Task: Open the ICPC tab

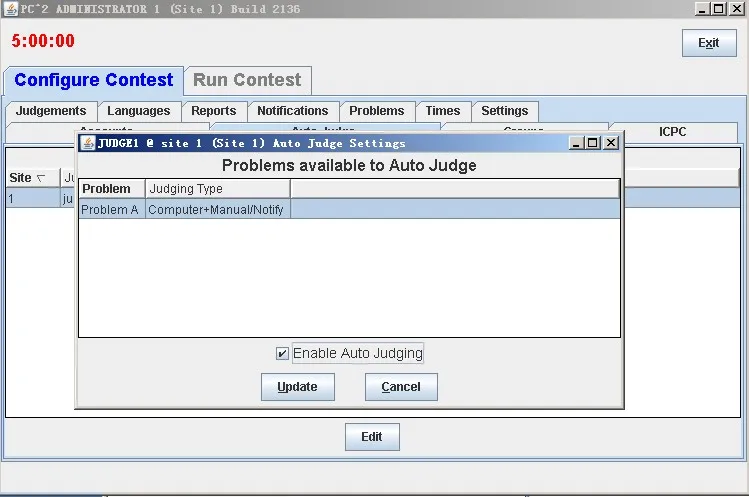Action: tap(673, 132)
